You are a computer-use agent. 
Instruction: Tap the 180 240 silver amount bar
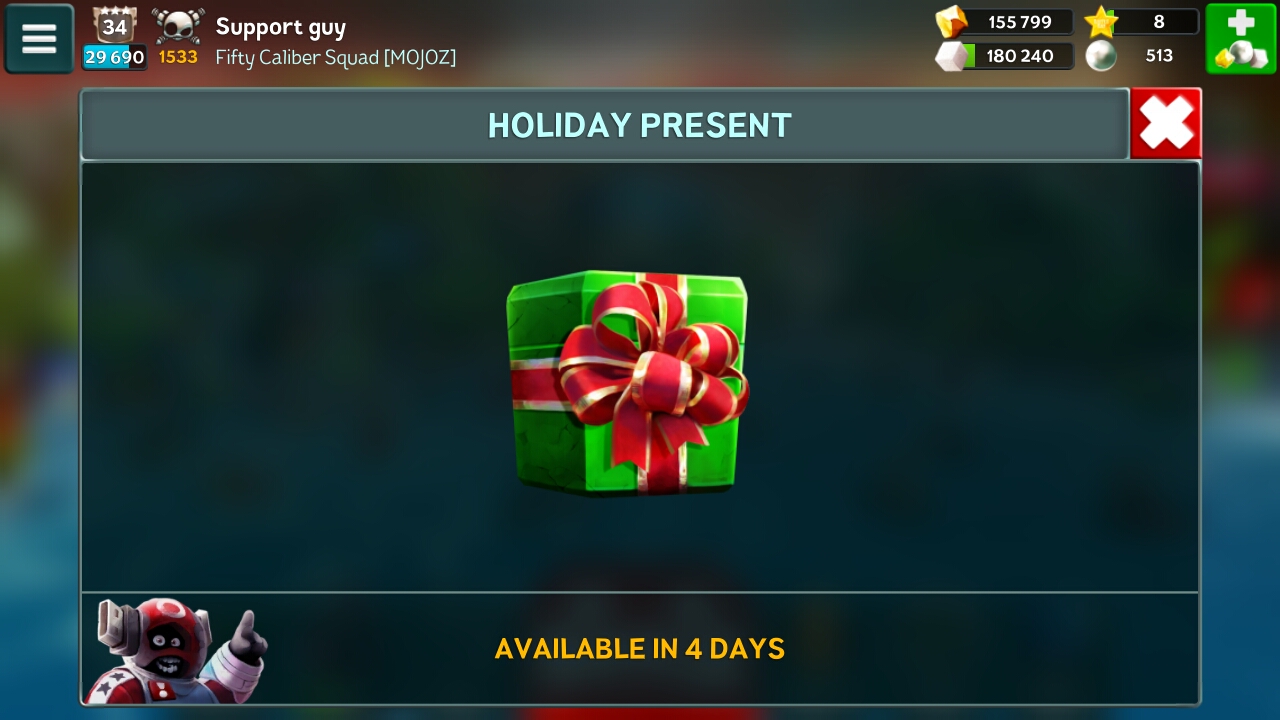tap(1020, 56)
